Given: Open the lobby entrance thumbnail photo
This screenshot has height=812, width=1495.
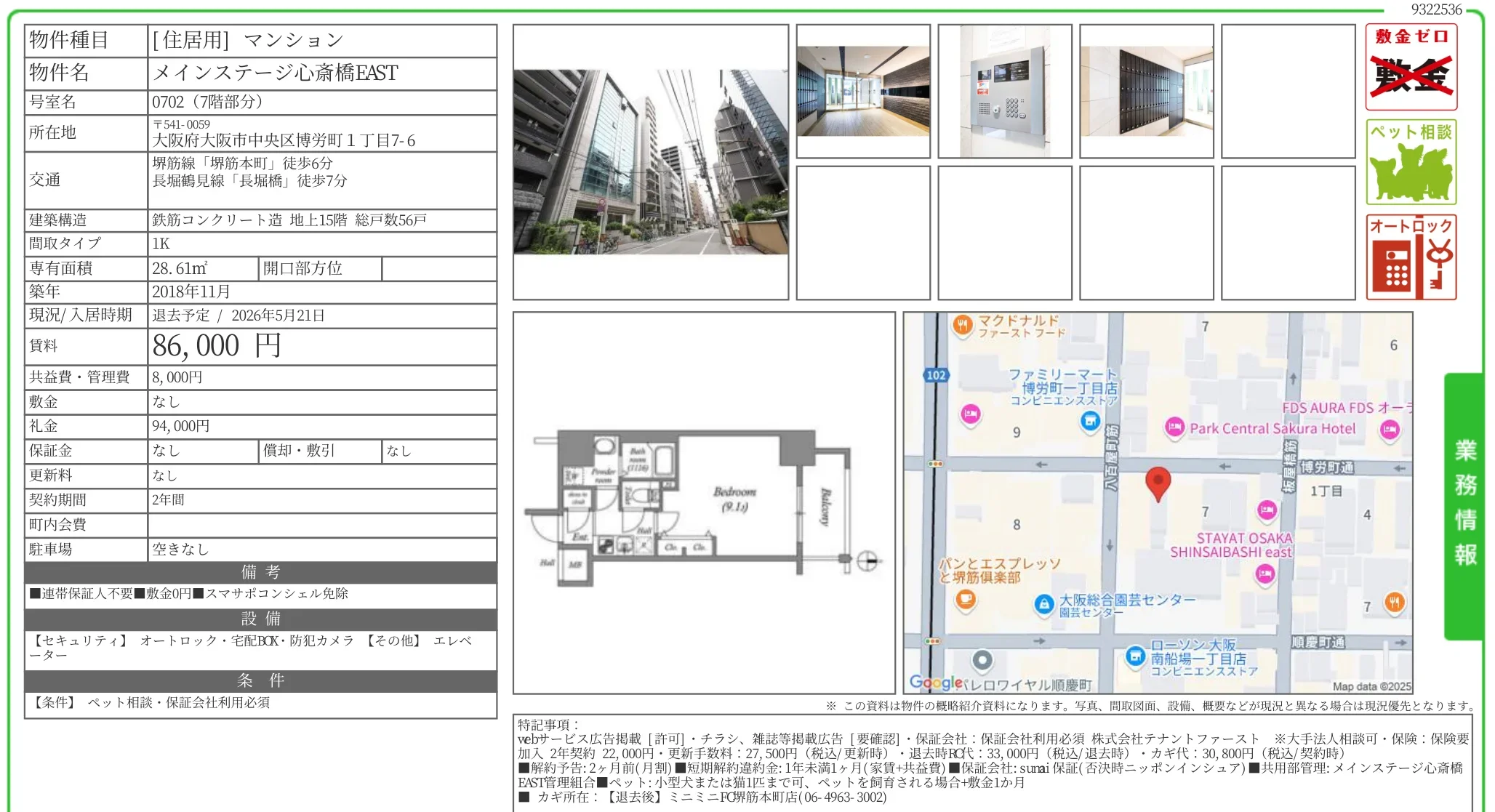Looking at the screenshot, I should point(862,92).
